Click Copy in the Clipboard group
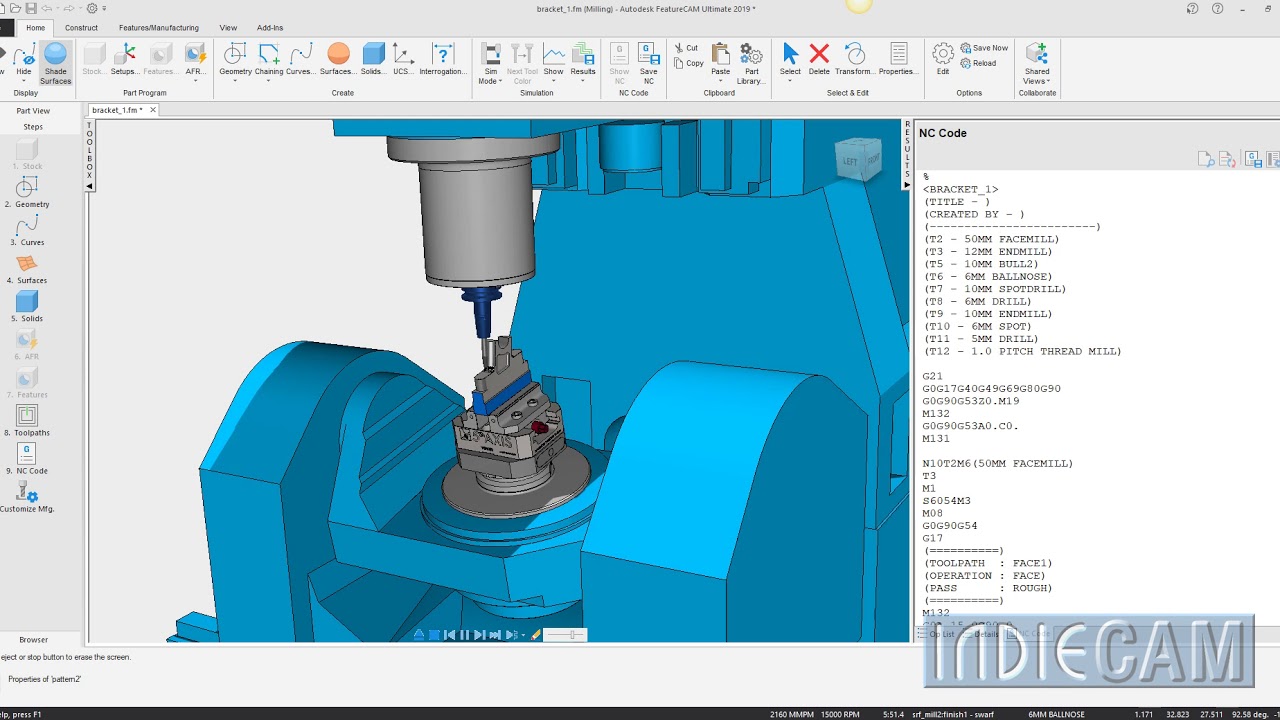This screenshot has width=1280, height=720. pyautogui.click(x=688, y=63)
